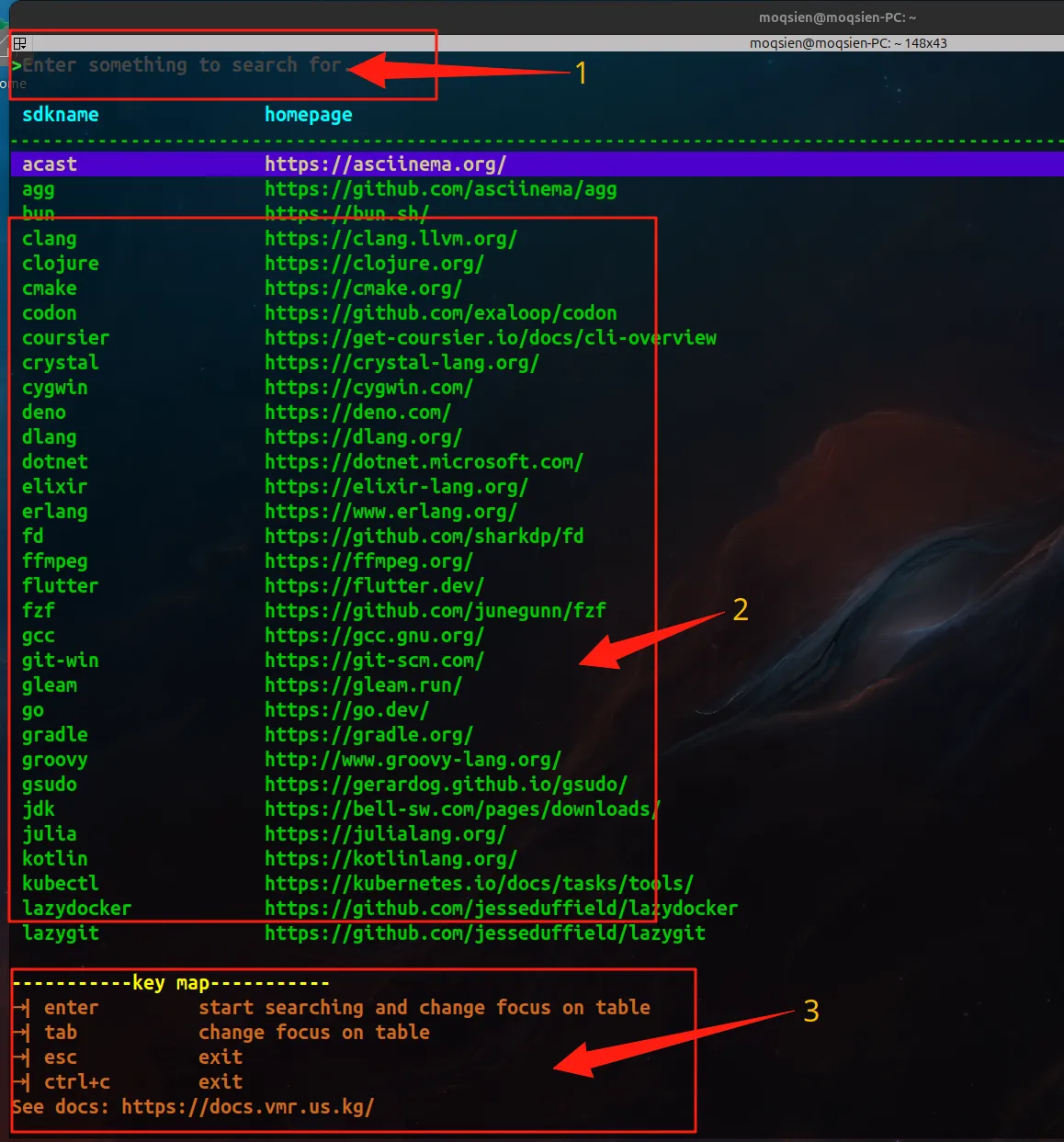Select the 'dlang' sdk name
This screenshot has width=1064, height=1142.
point(50,437)
